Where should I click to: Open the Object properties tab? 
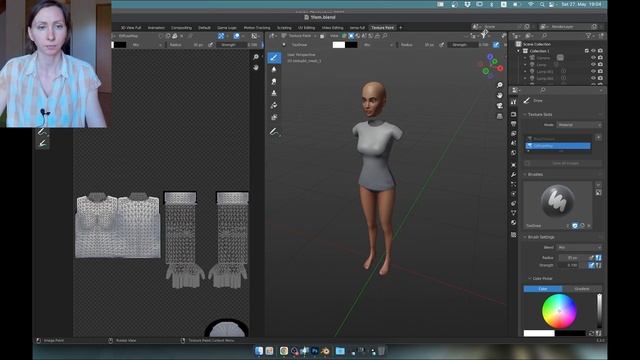coord(513,165)
